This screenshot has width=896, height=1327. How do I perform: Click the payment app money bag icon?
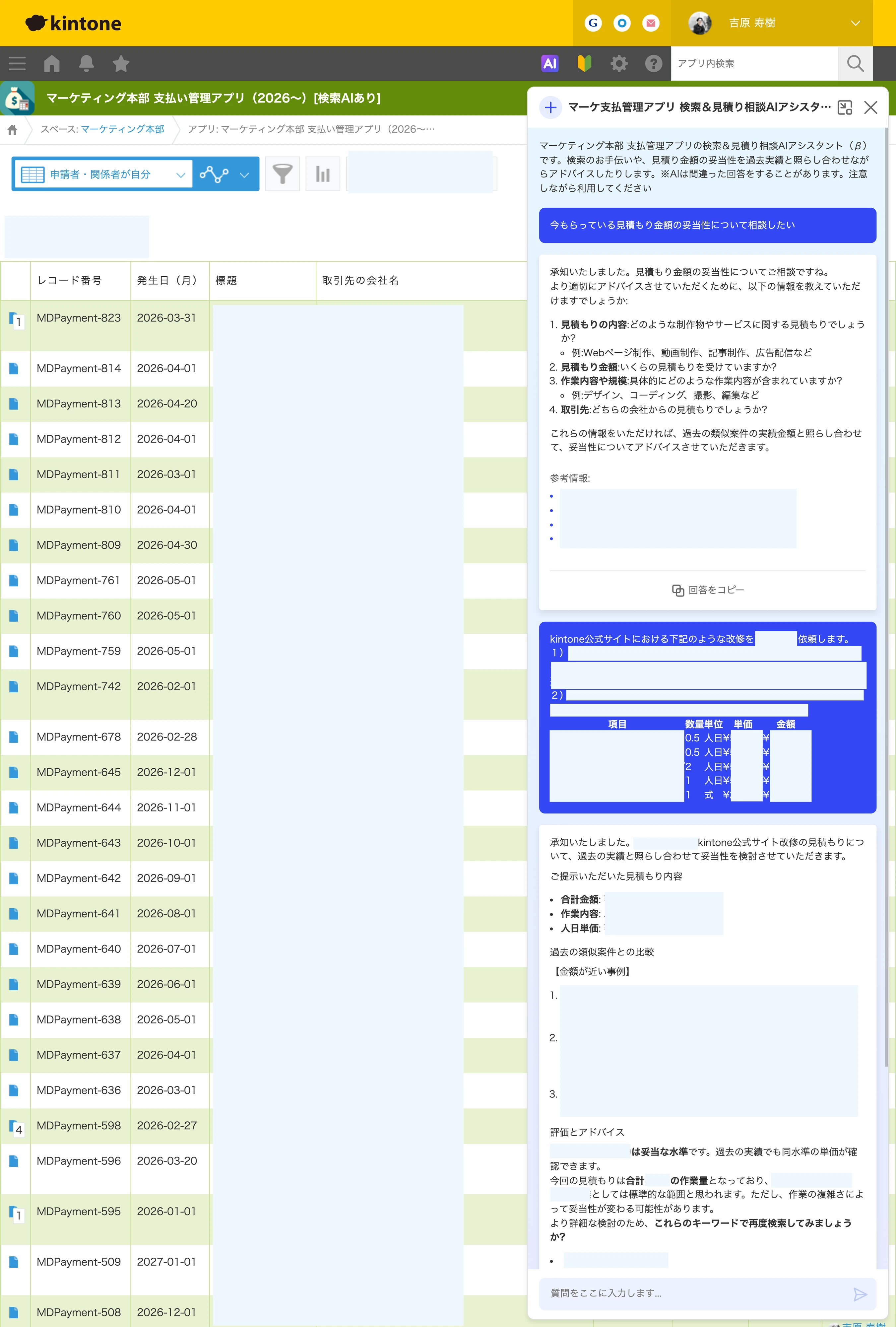[x=17, y=98]
